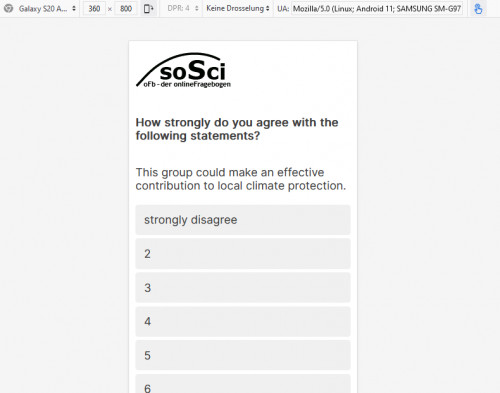Click the UA label in the toolbar
500x393 pixels.
(283, 9)
